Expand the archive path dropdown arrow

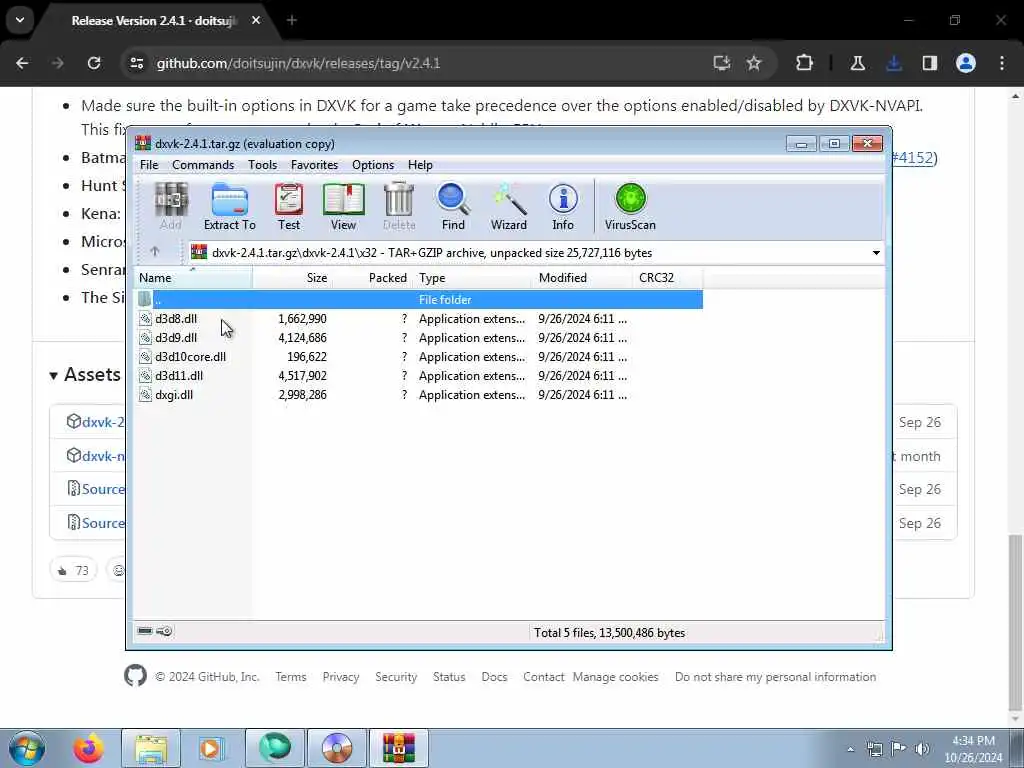tap(876, 253)
